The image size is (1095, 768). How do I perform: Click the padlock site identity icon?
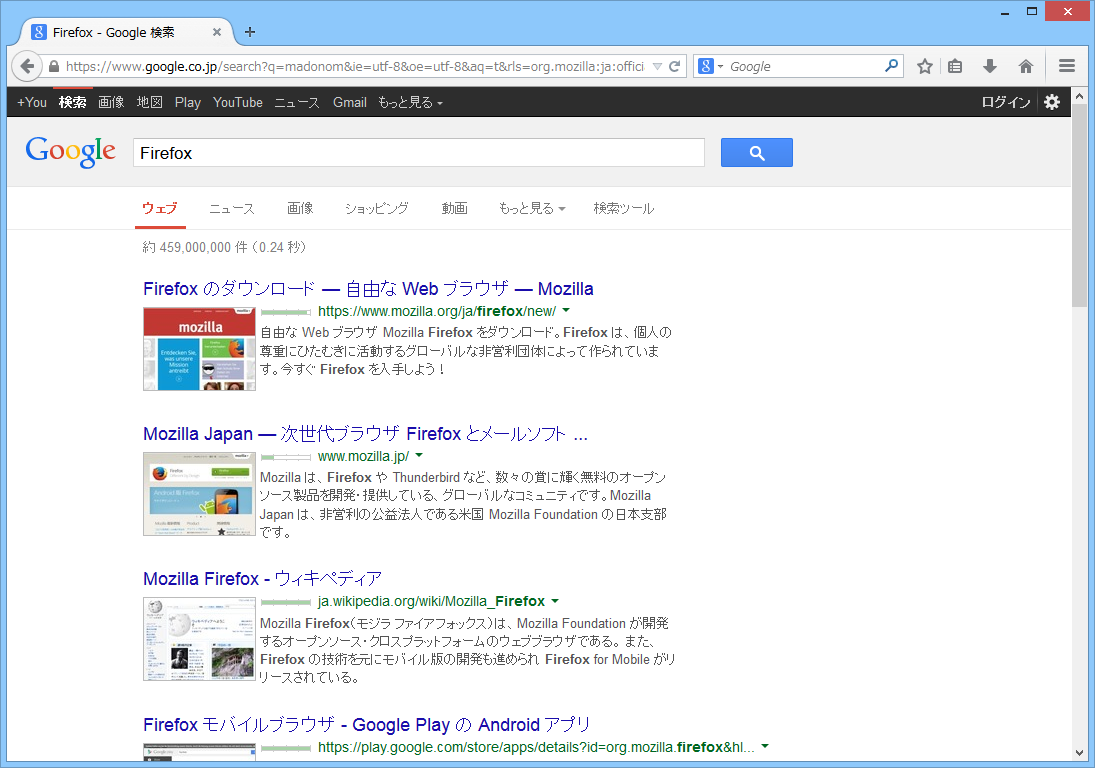54,67
